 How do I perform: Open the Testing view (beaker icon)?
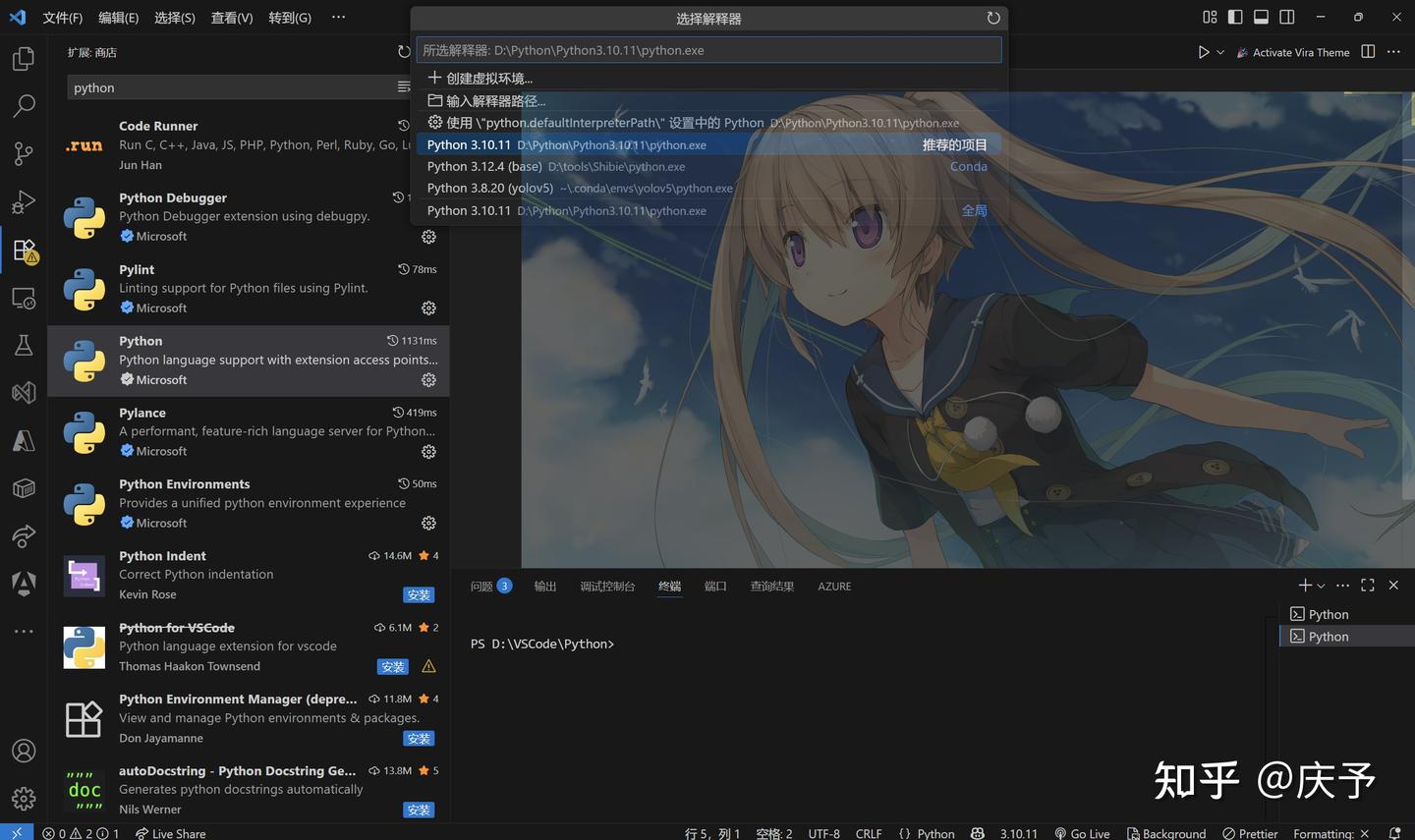[x=24, y=345]
